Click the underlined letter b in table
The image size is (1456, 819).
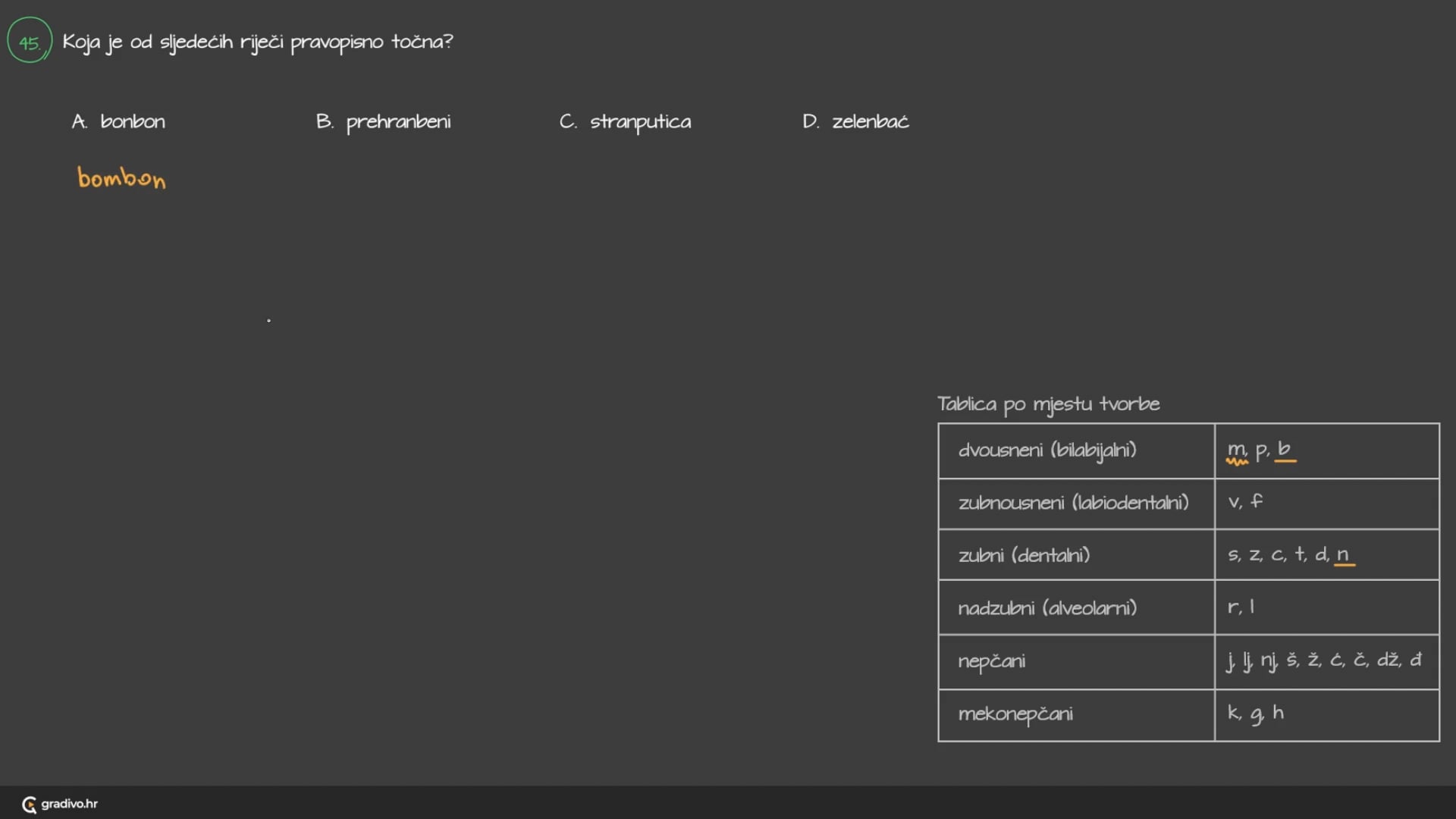[1284, 449]
